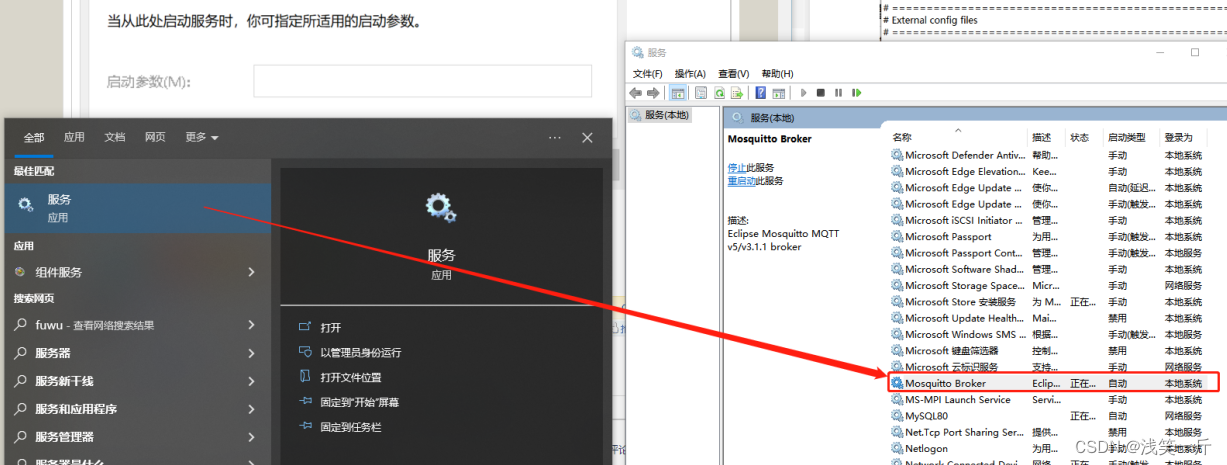Click the magnifier icon next to fuwu

pos(20,325)
